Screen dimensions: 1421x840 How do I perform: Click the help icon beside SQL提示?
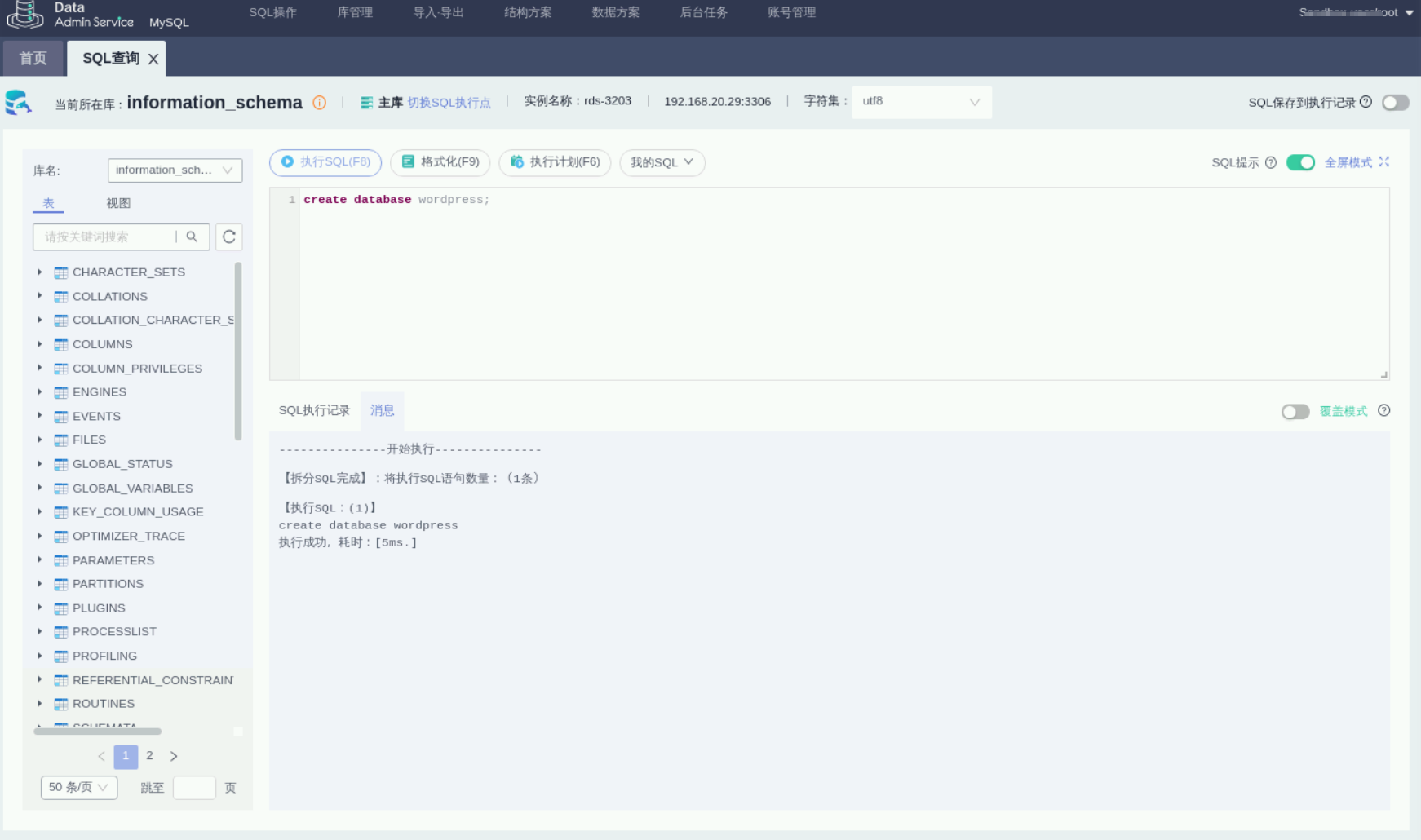(1271, 162)
